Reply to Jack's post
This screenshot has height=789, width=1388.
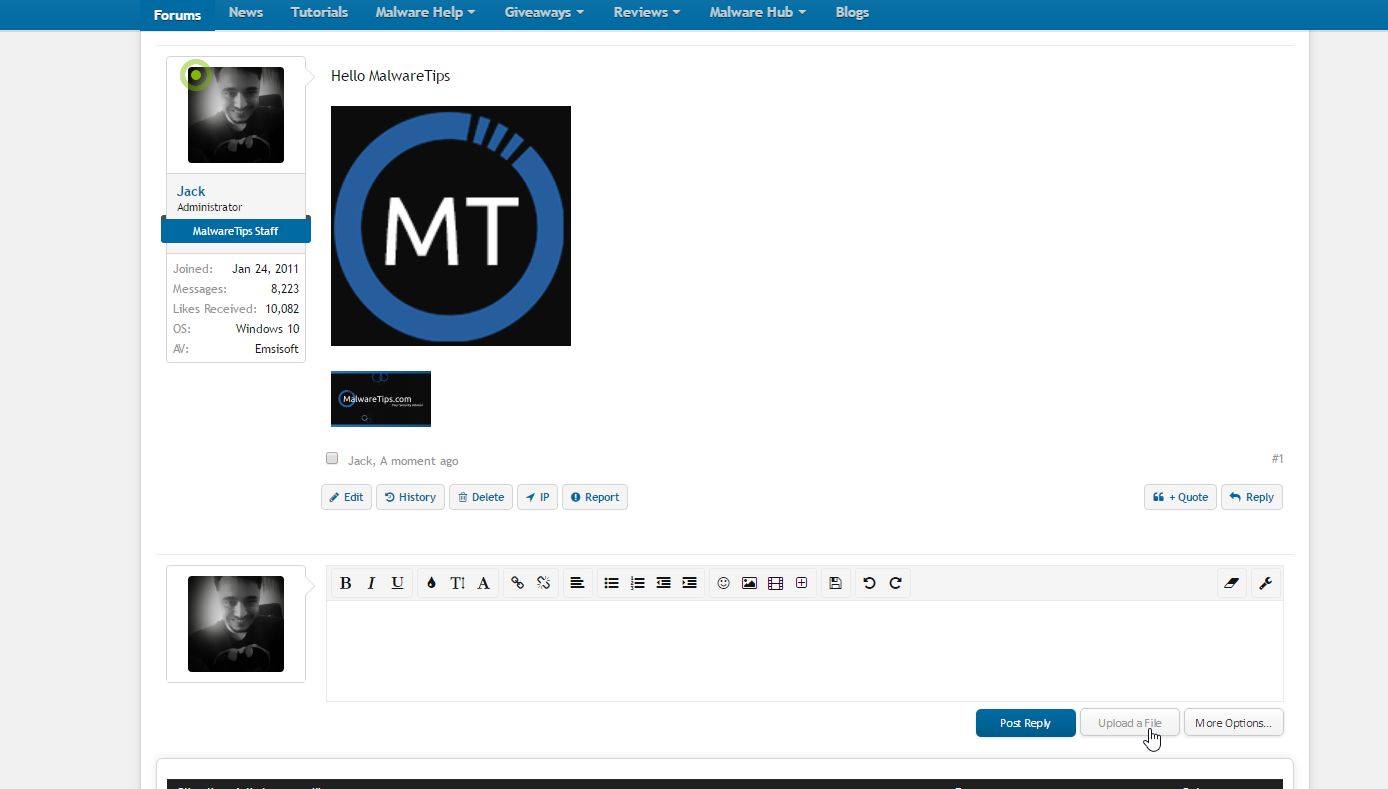tap(1251, 497)
